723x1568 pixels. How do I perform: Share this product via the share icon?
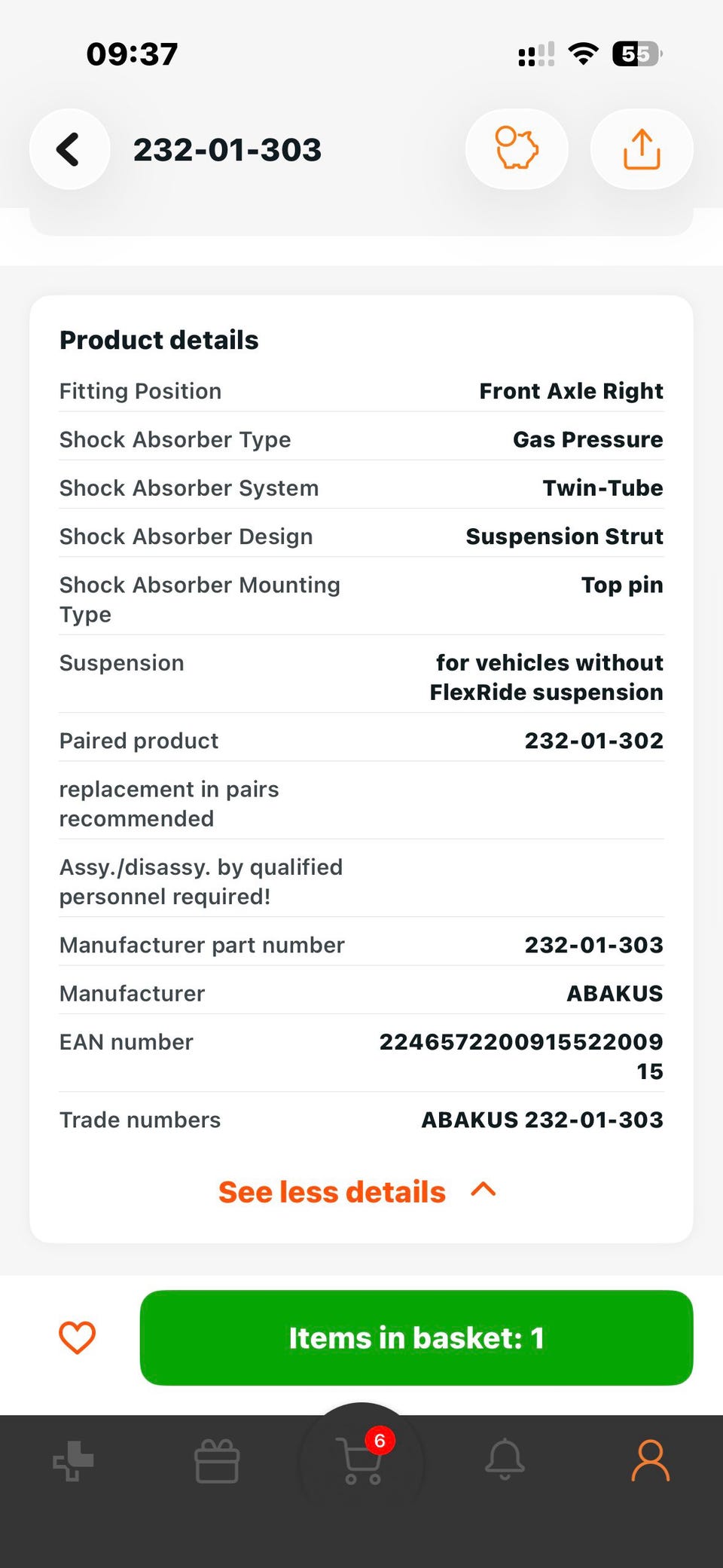[x=642, y=149]
